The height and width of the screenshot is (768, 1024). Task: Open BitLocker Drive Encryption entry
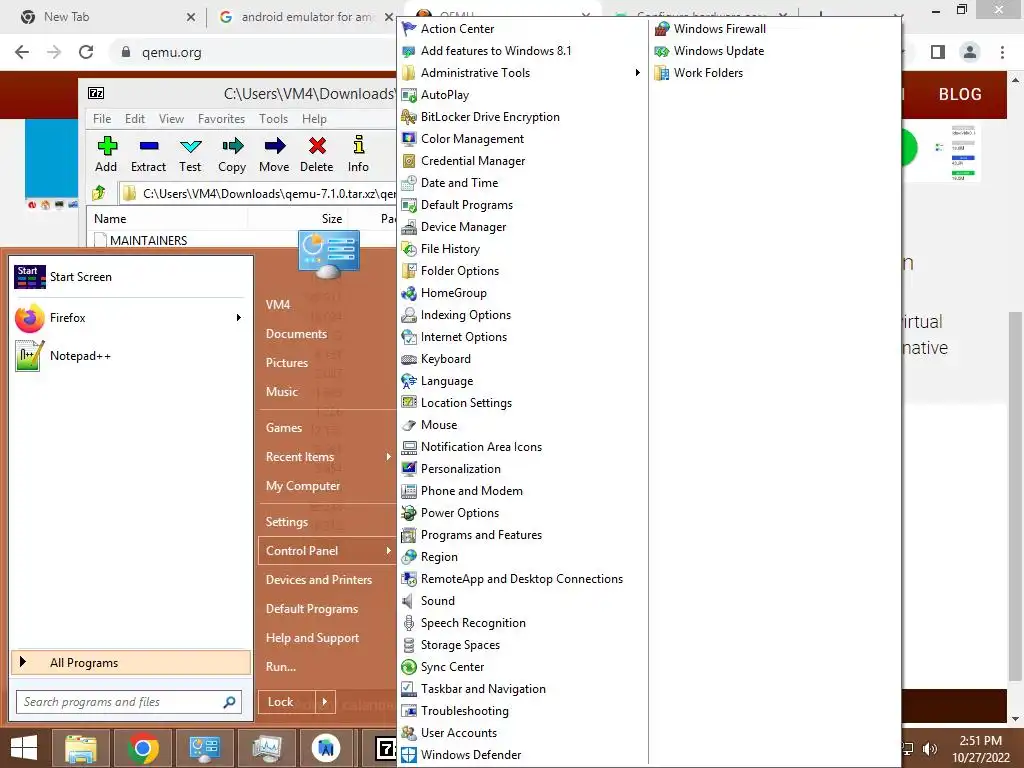click(490, 117)
